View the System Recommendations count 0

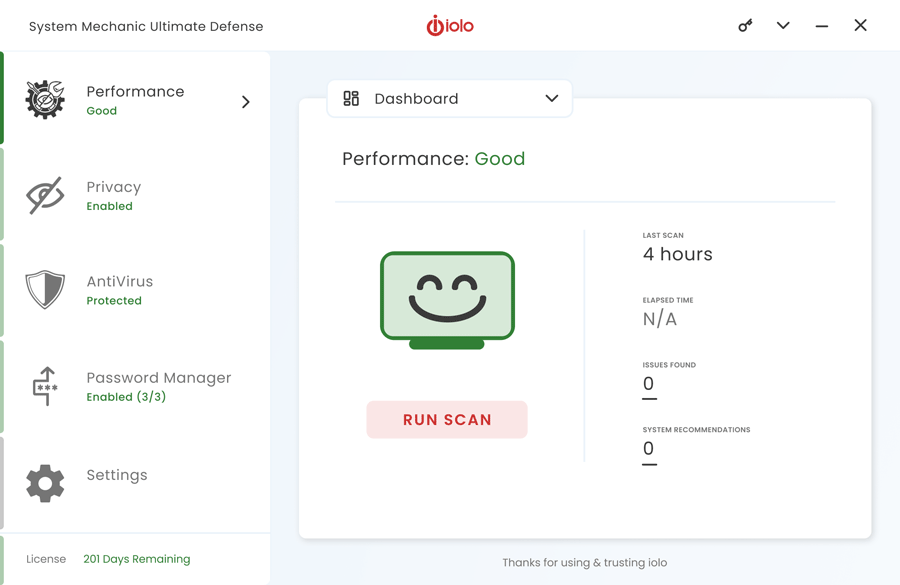coord(649,448)
